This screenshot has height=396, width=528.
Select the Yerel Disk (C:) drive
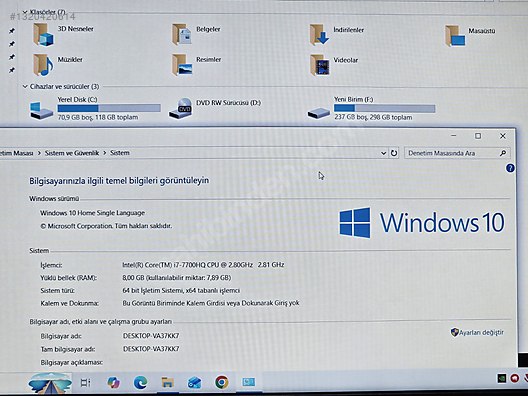[95, 108]
